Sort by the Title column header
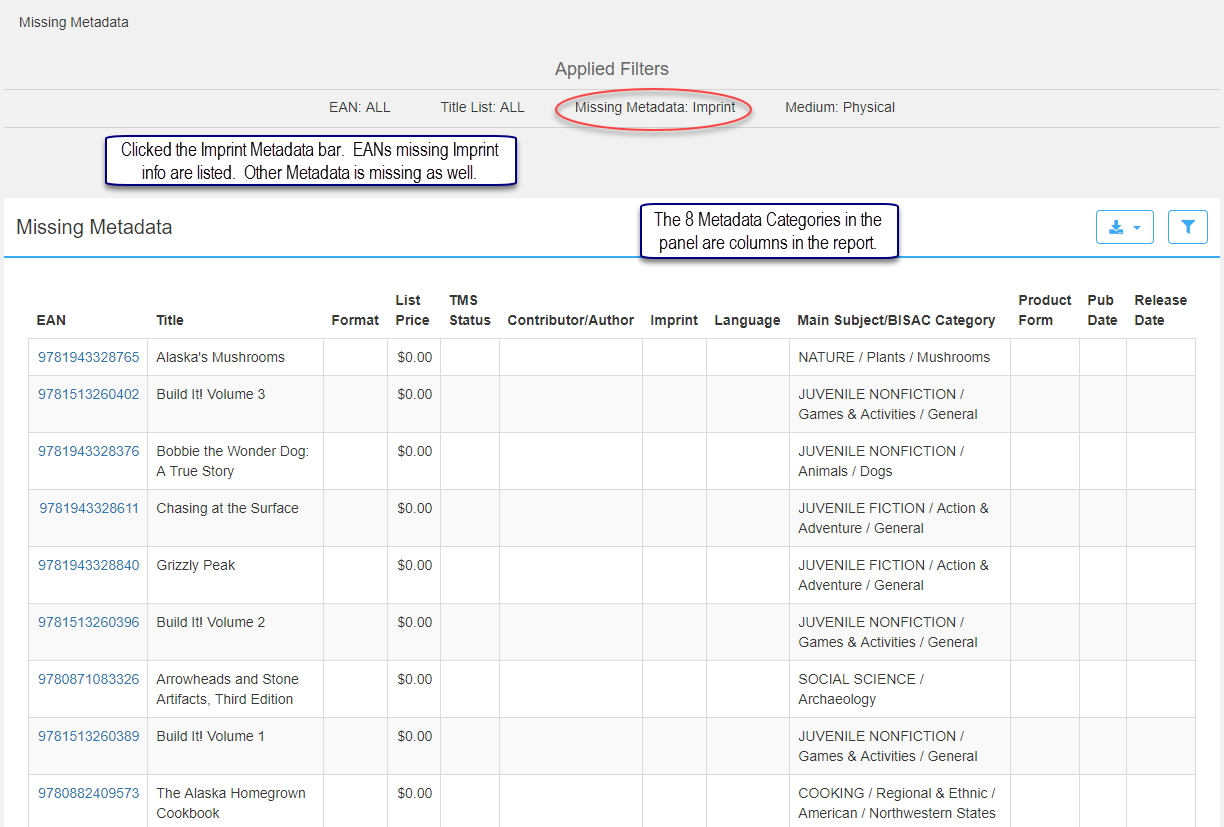This screenshot has width=1224, height=827. [170, 320]
